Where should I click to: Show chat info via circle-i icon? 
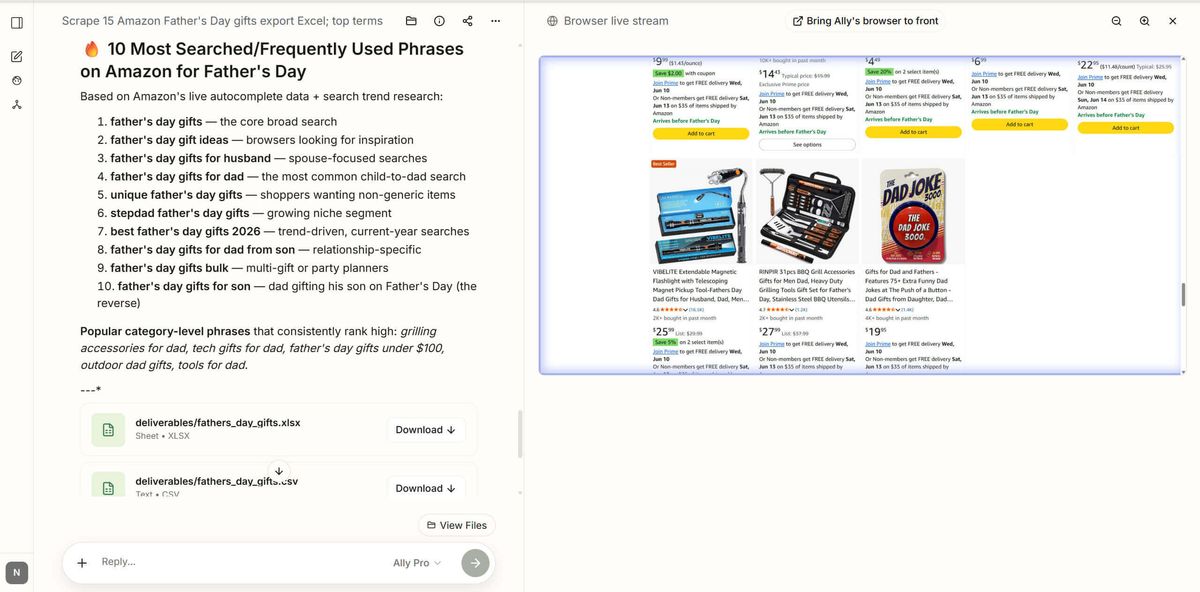coord(439,21)
